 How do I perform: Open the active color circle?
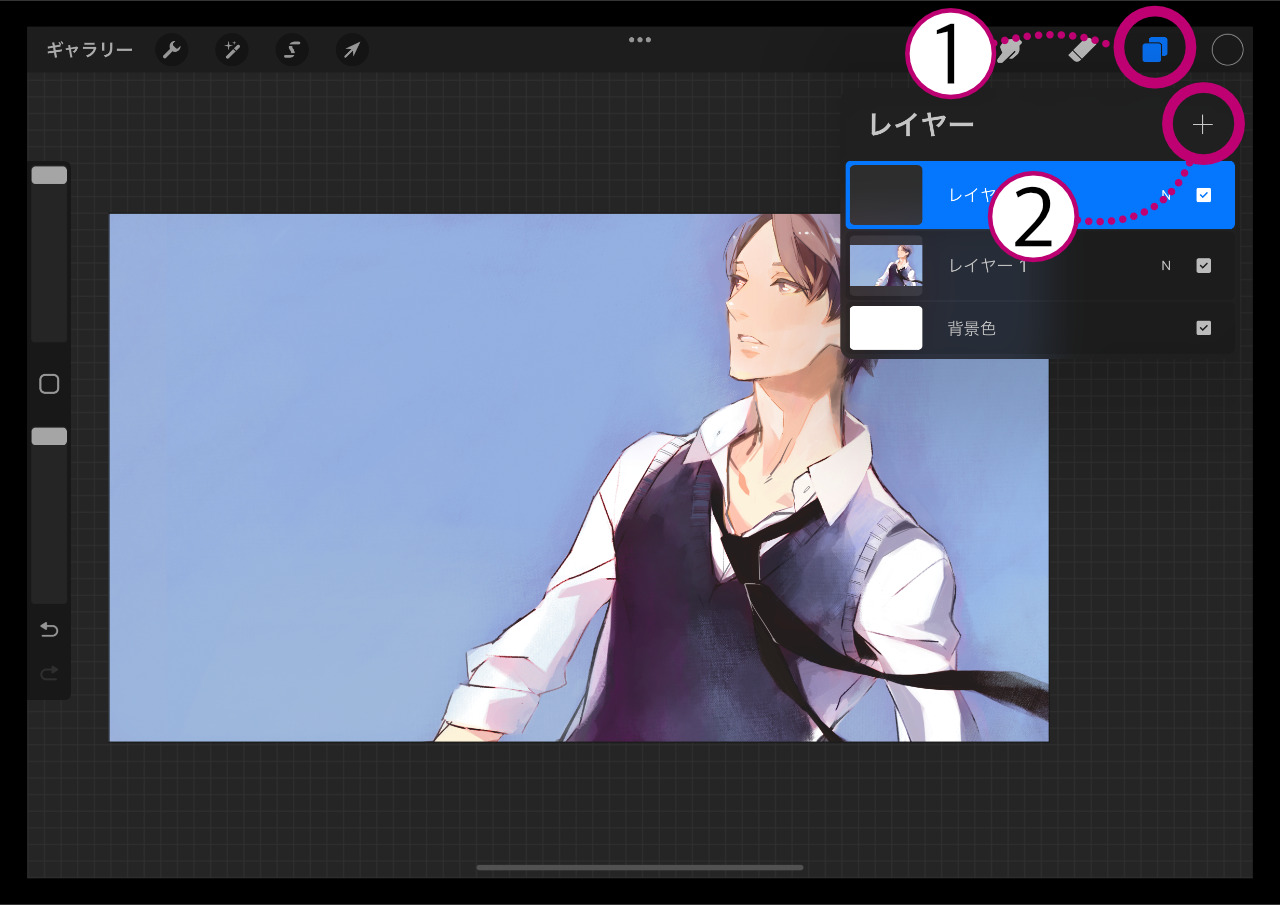(1227, 50)
